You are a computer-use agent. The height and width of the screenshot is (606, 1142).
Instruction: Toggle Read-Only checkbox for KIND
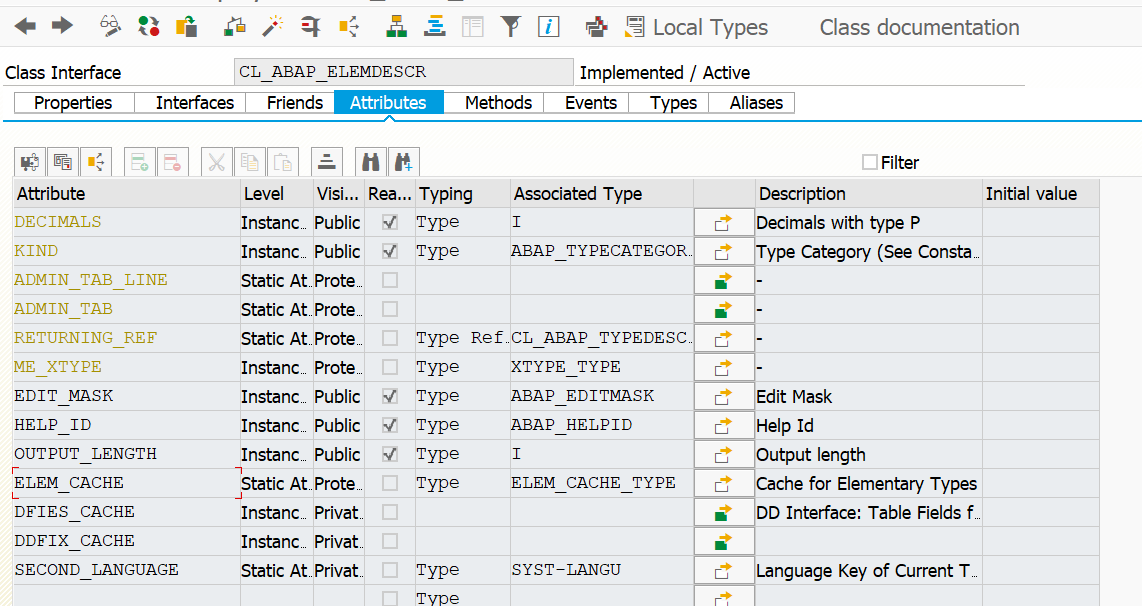tap(390, 251)
